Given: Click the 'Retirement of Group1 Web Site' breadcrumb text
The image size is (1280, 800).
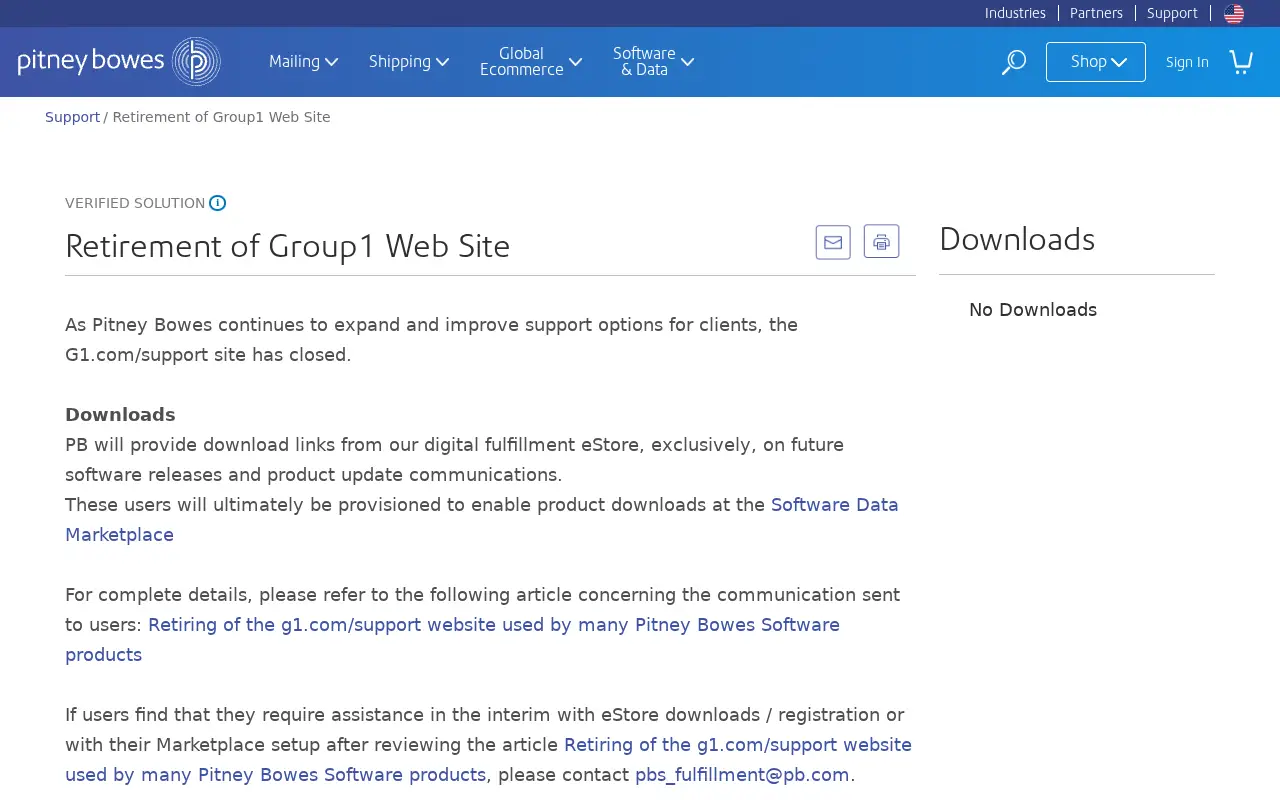Looking at the screenshot, I should tap(221, 117).
